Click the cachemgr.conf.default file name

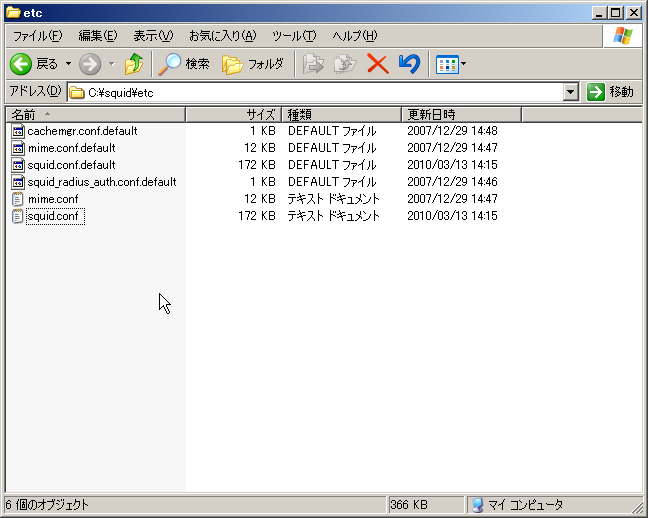(x=82, y=131)
